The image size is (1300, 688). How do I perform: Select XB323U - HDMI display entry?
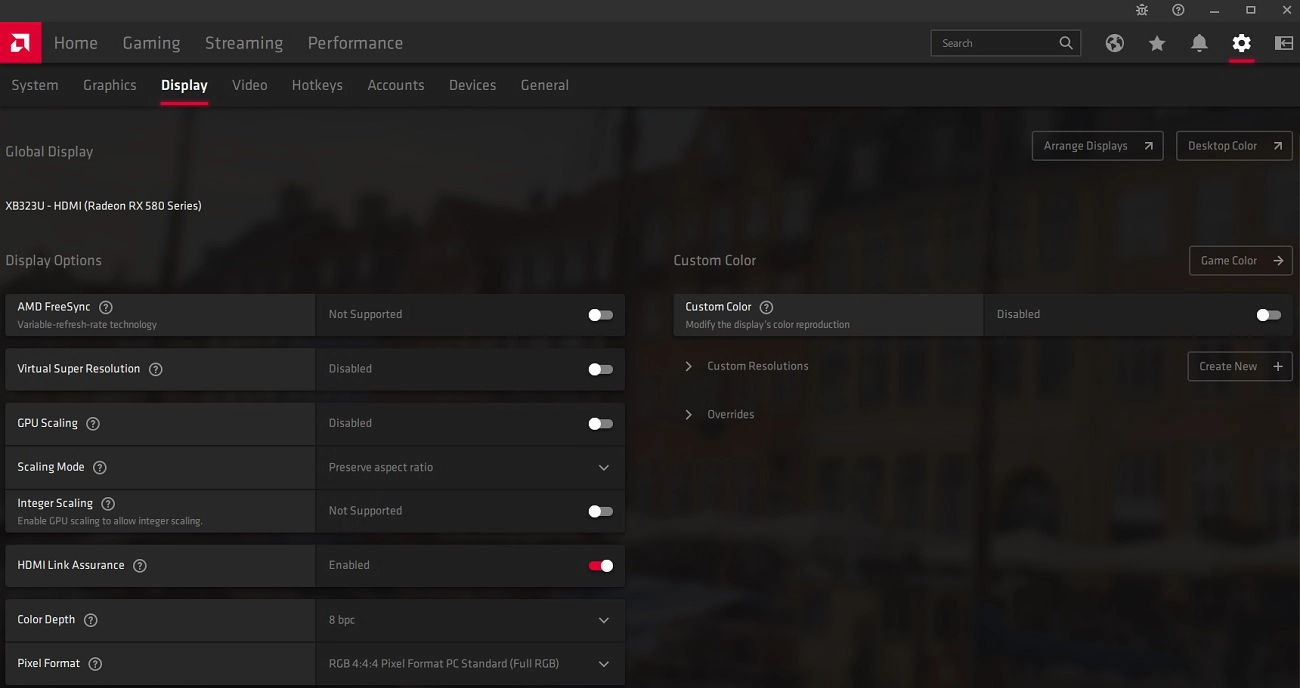[103, 206]
